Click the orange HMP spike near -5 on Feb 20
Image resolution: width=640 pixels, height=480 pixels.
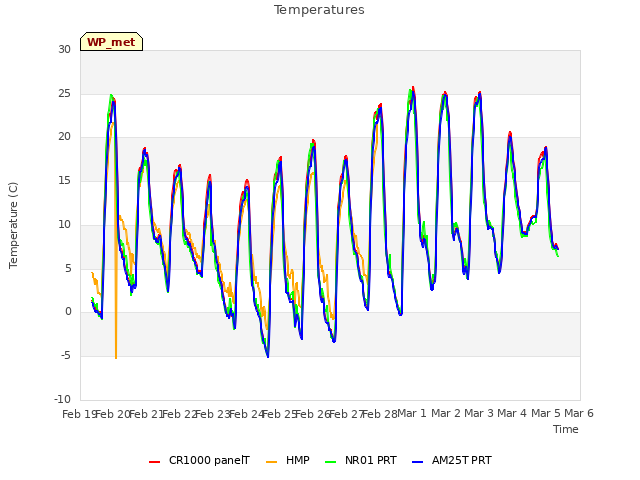tap(116, 357)
